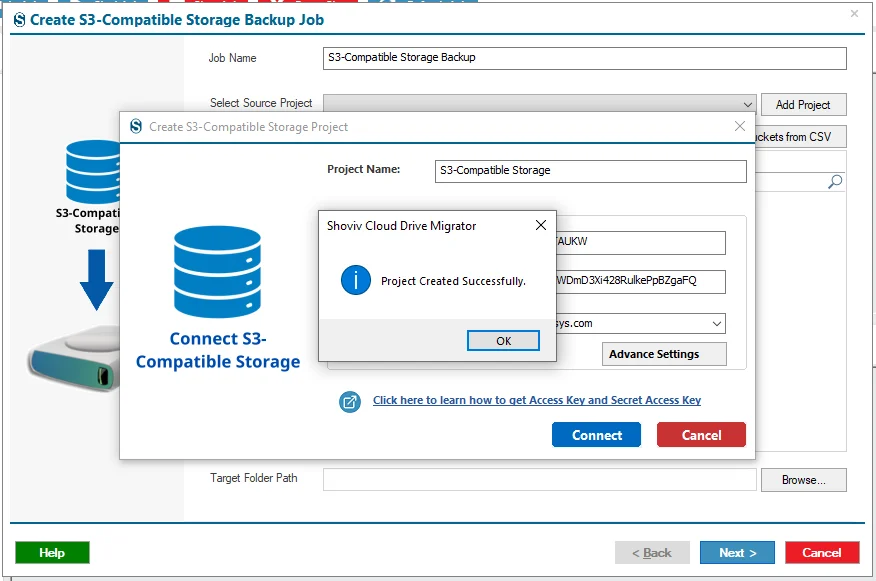Expand the Select Source Project dropdown

pos(748,104)
